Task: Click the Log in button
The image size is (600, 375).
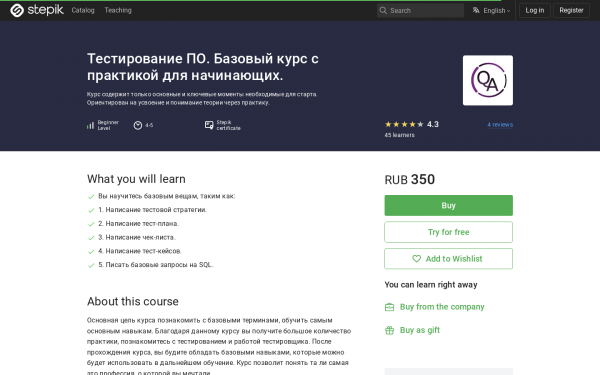Action: click(535, 10)
